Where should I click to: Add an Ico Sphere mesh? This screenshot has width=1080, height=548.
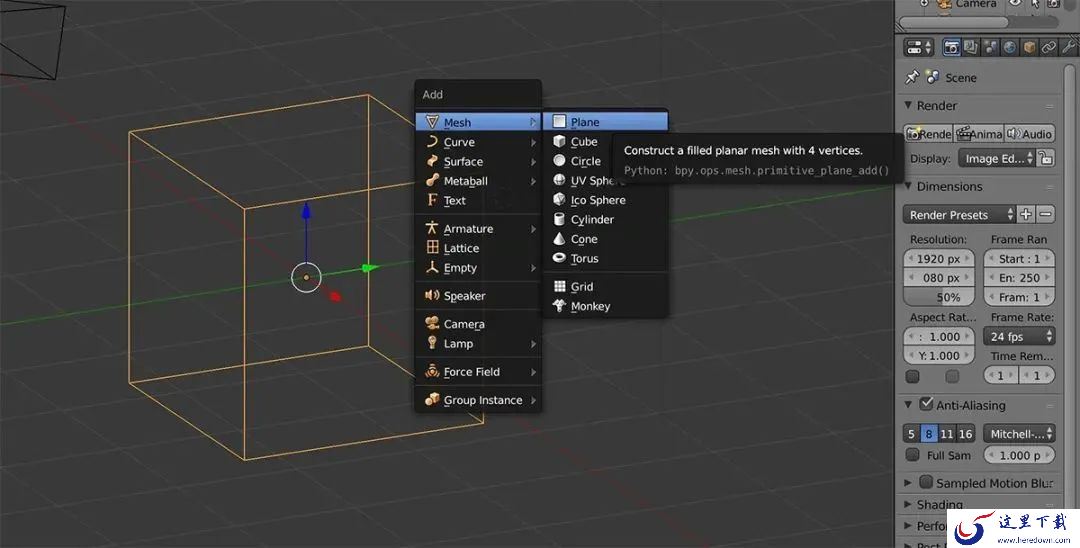coord(605,200)
